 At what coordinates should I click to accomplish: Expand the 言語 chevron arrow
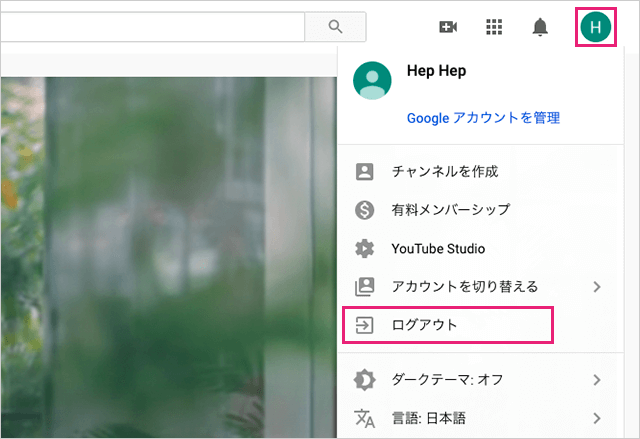point(597,418)
